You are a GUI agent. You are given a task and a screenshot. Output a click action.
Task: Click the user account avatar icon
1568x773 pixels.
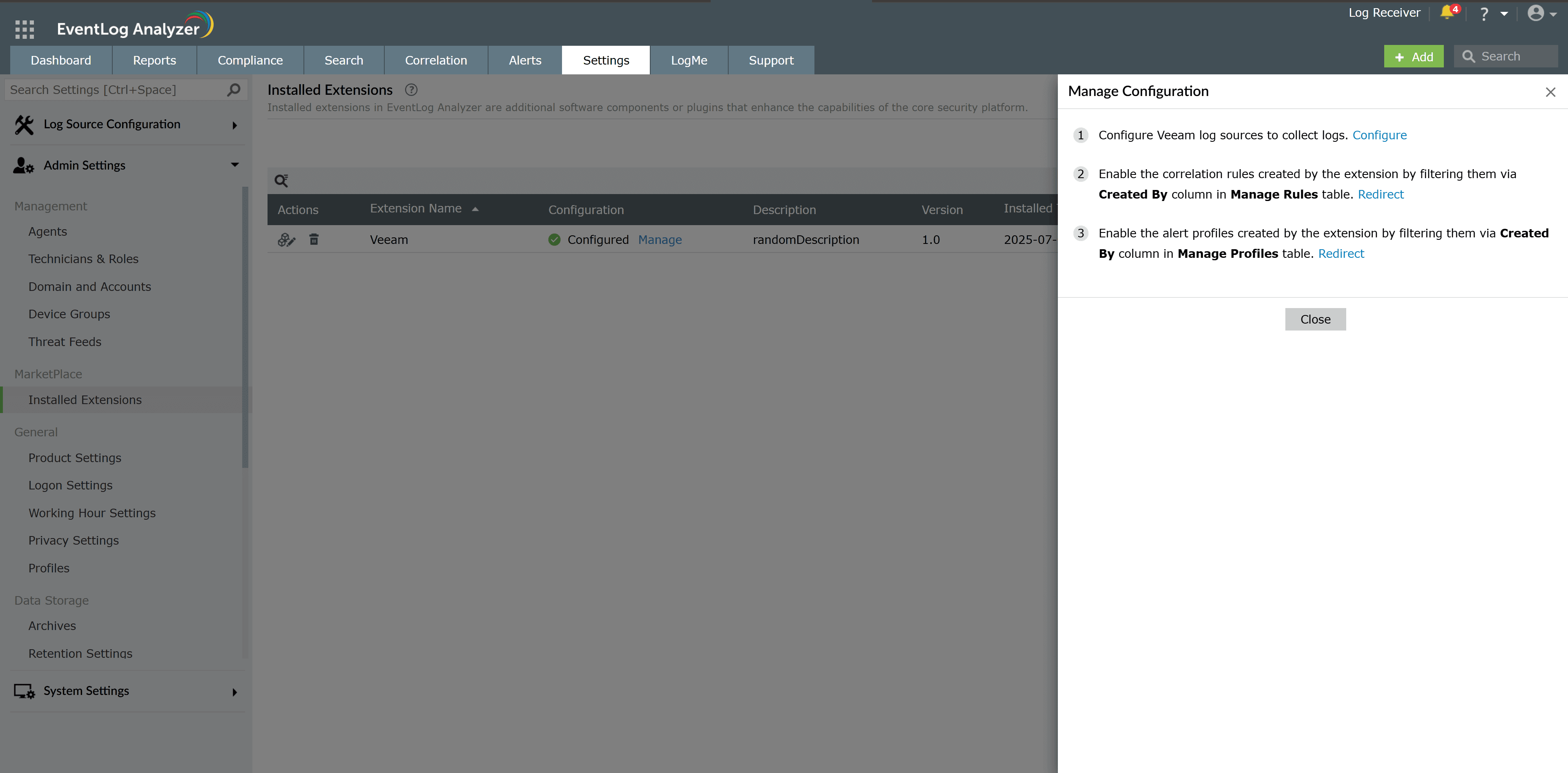point(1535,13)
